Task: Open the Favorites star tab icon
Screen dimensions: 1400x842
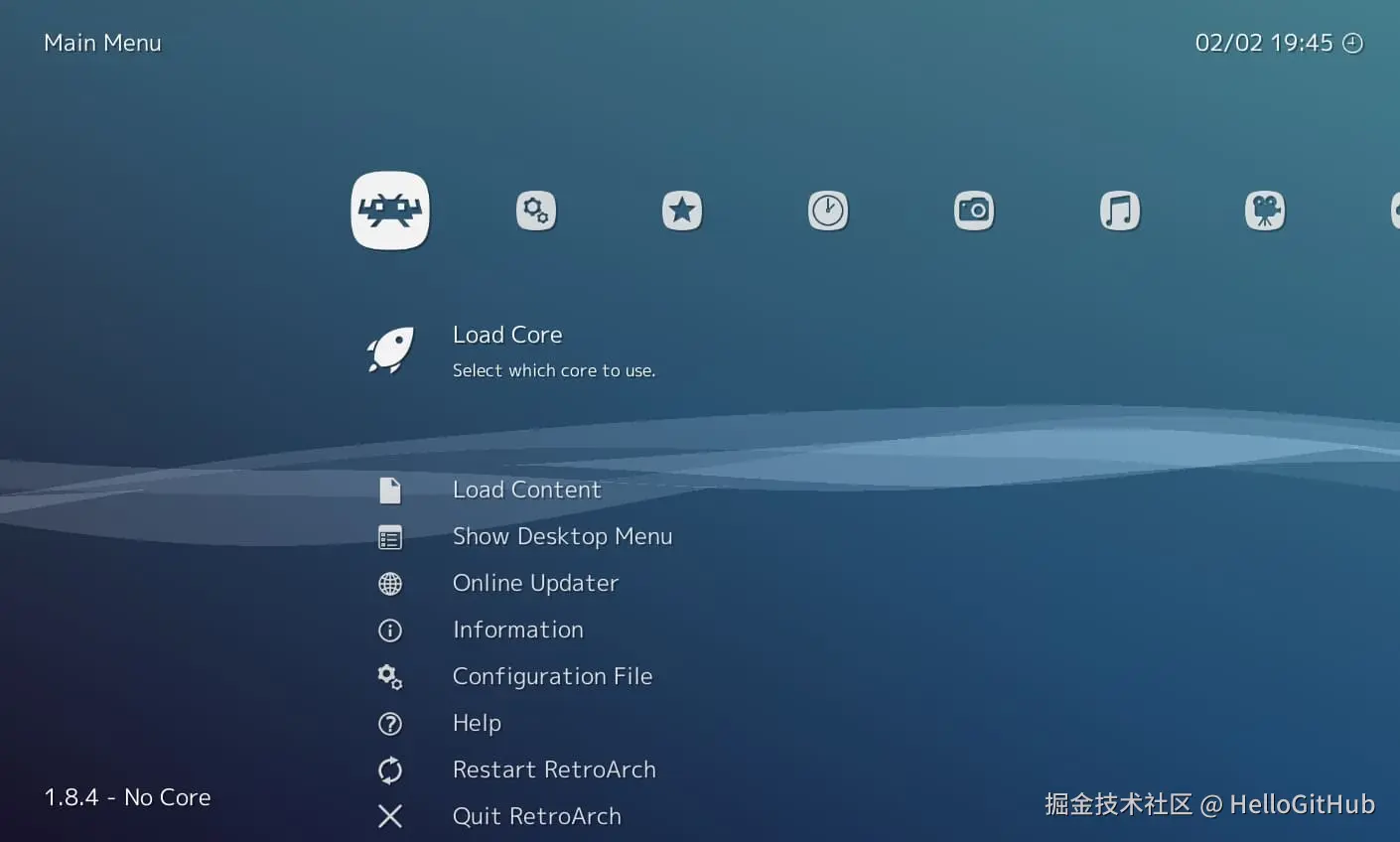Action: (682, 210)
